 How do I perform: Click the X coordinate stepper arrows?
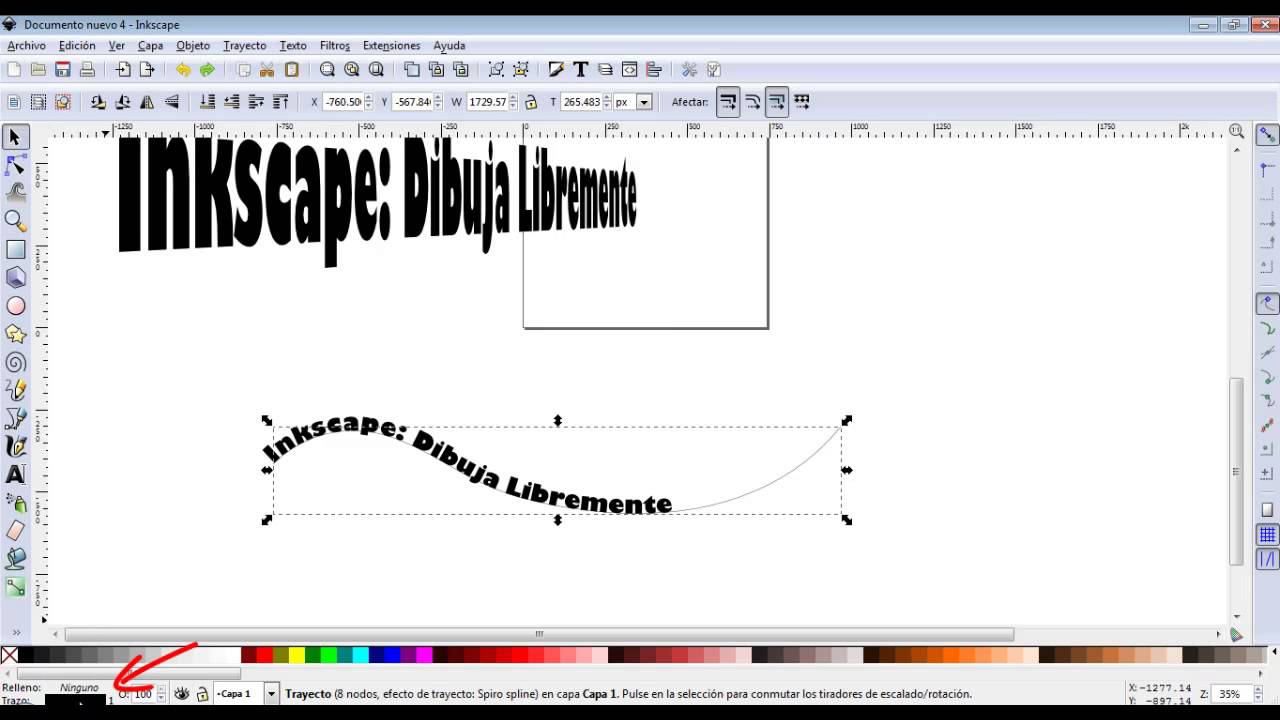pos(368,101)
